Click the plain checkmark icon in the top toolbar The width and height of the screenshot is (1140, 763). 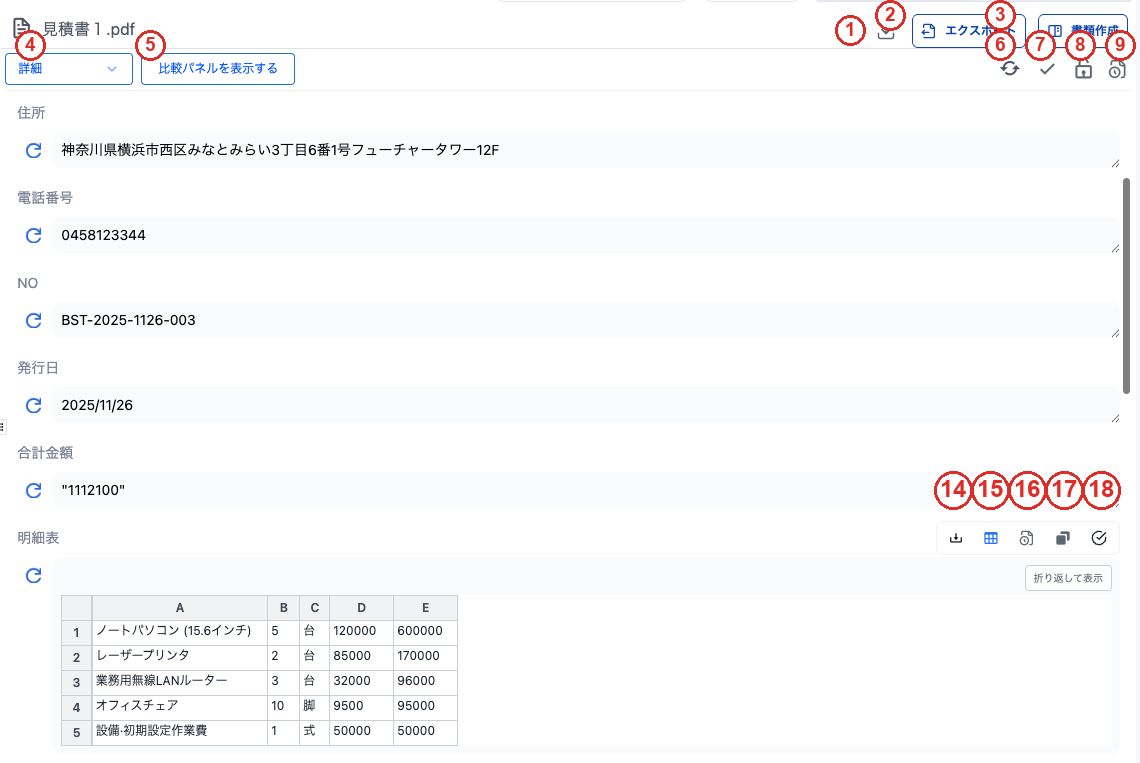tap(1047, 69)
